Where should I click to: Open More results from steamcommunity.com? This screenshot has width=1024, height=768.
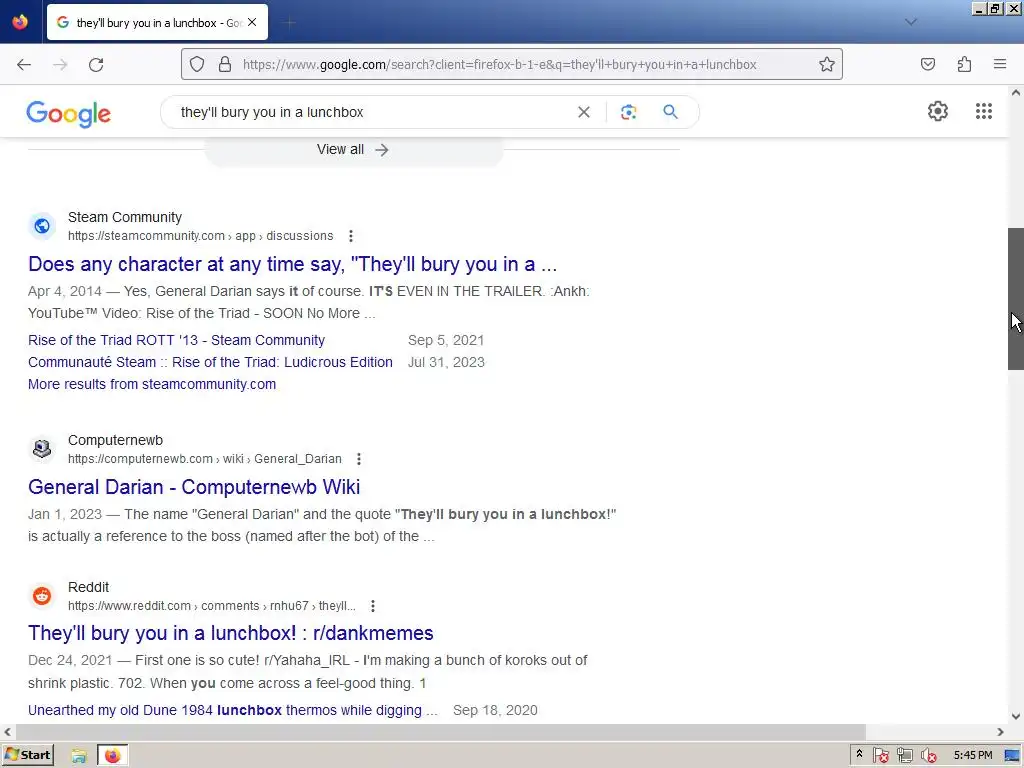coord(152,385)
